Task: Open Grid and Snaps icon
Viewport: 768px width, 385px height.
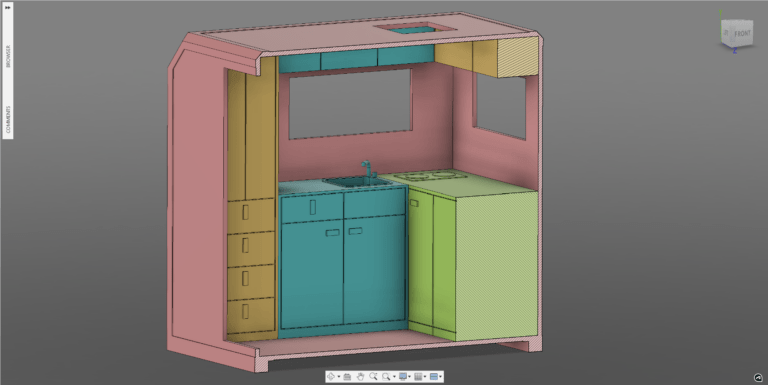Action: (x=418, y=377)
